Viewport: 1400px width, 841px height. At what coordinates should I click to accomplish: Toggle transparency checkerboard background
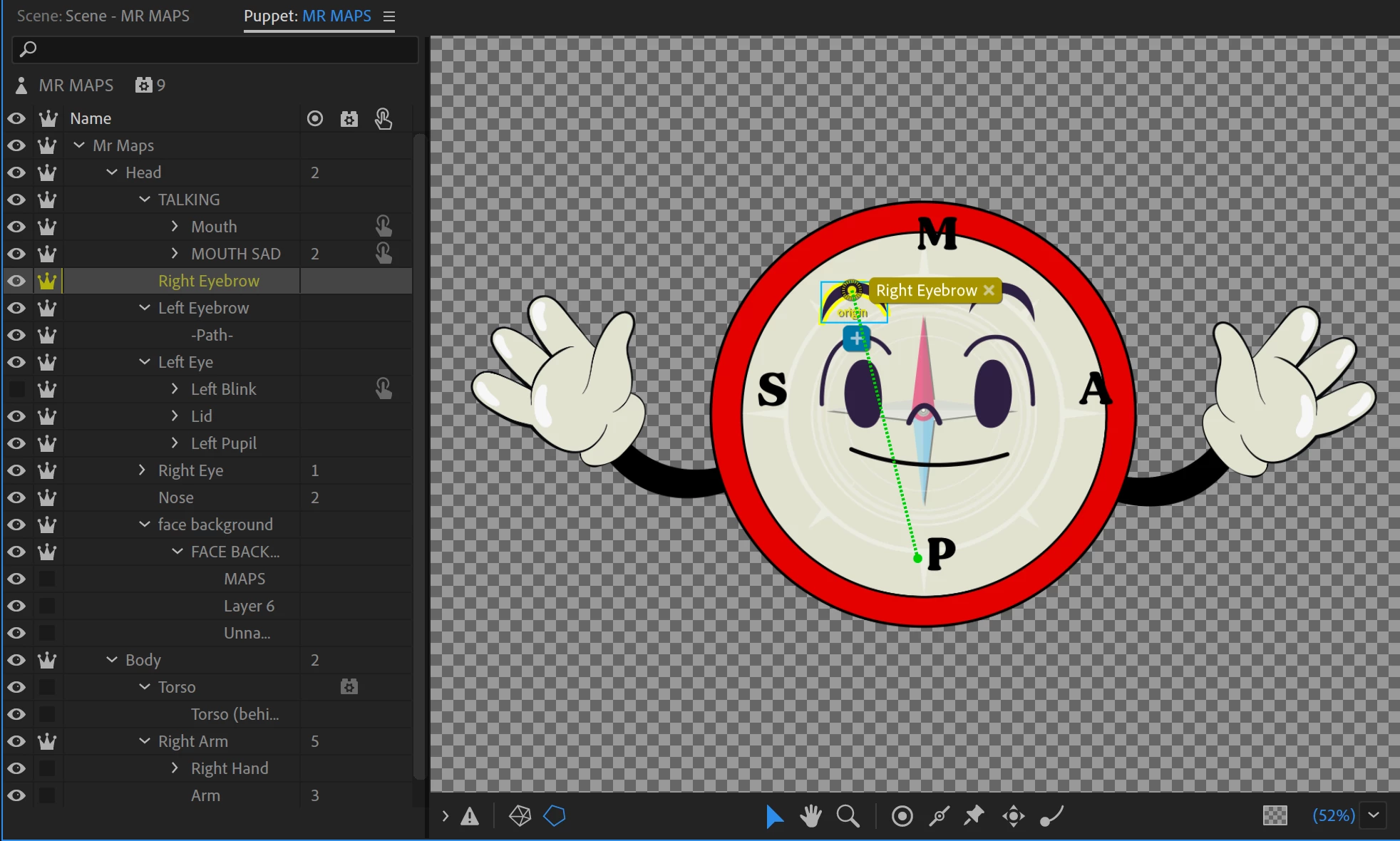tap(1275, 815)
